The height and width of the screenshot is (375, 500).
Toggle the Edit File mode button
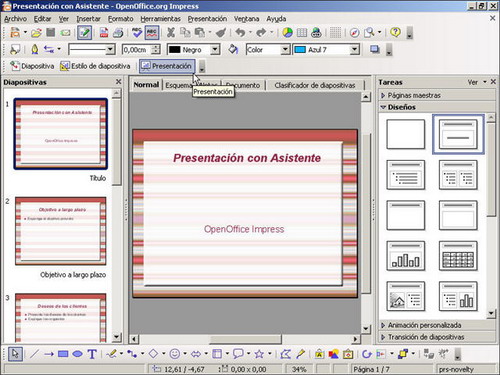84,32
